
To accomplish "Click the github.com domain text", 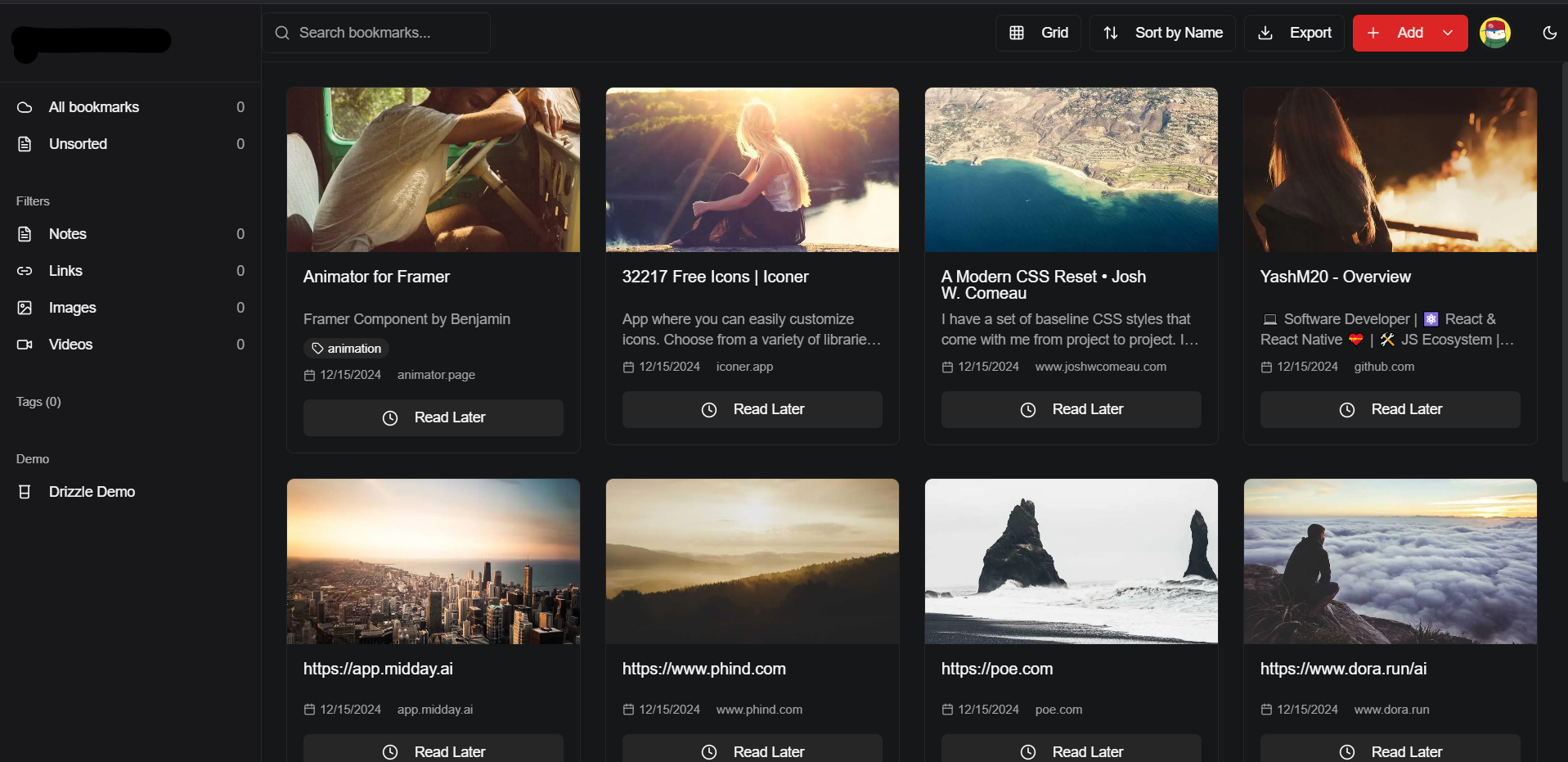I will (1384, 367).
